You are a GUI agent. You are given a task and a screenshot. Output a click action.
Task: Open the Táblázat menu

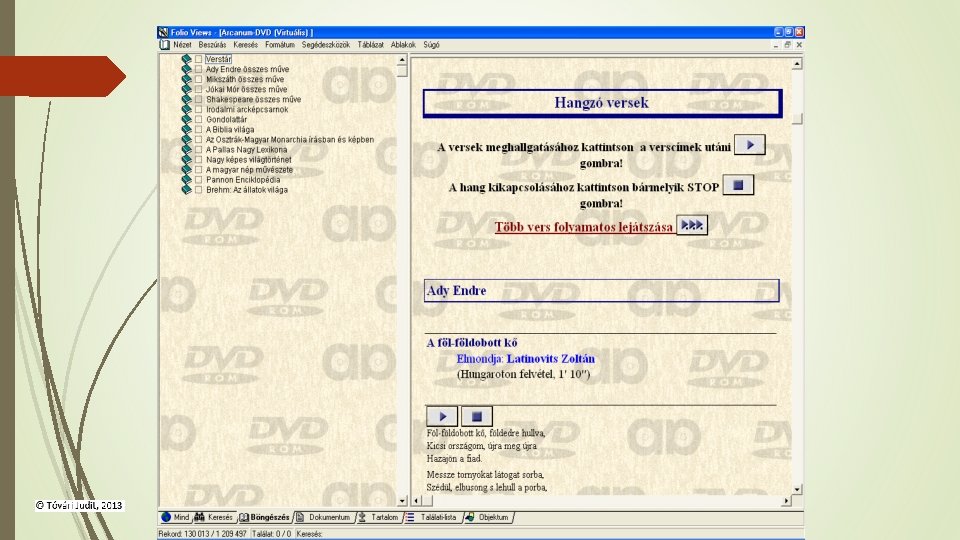pos(370,45)
